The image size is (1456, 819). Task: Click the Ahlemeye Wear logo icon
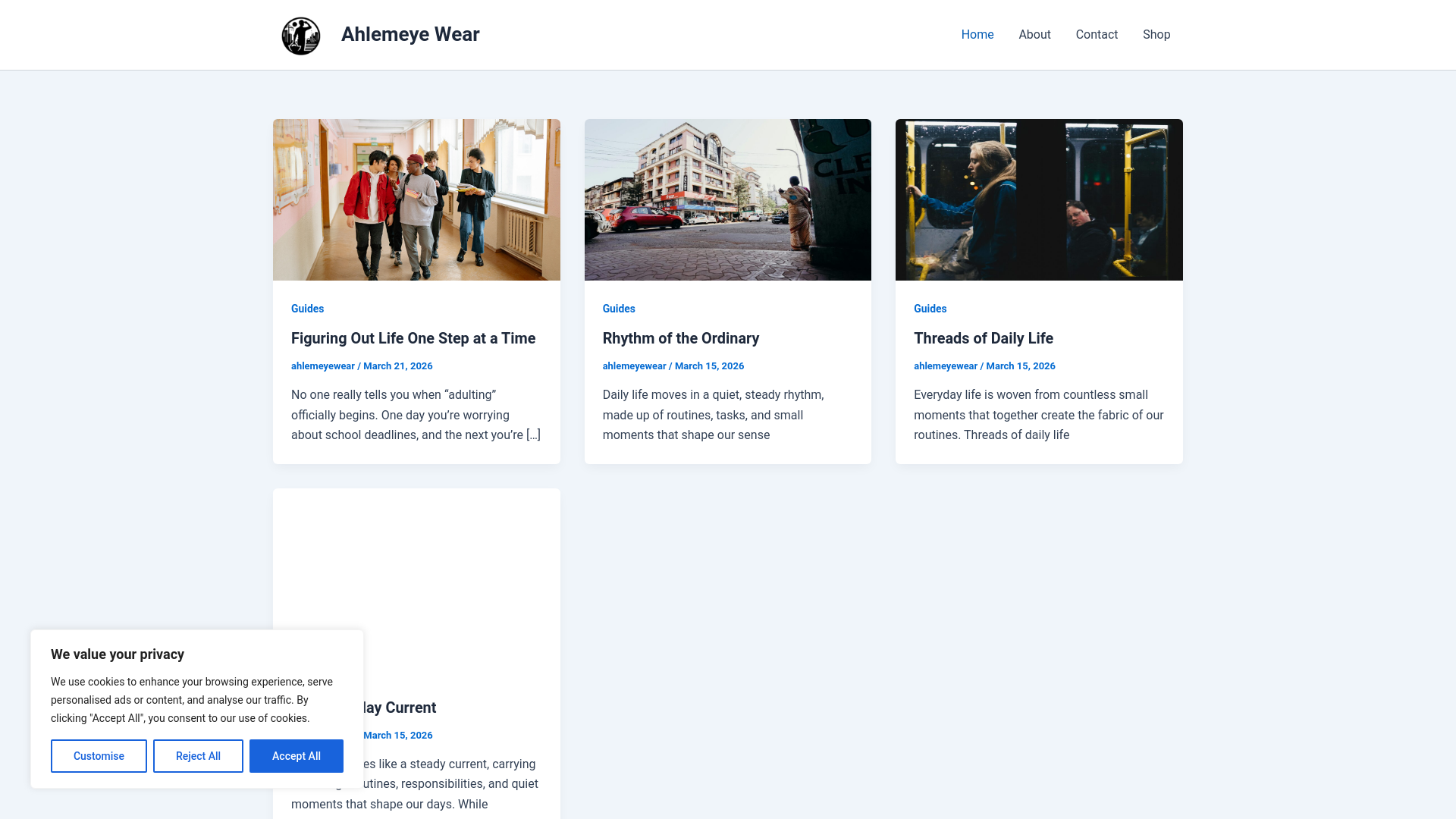[x=301, y=36]
